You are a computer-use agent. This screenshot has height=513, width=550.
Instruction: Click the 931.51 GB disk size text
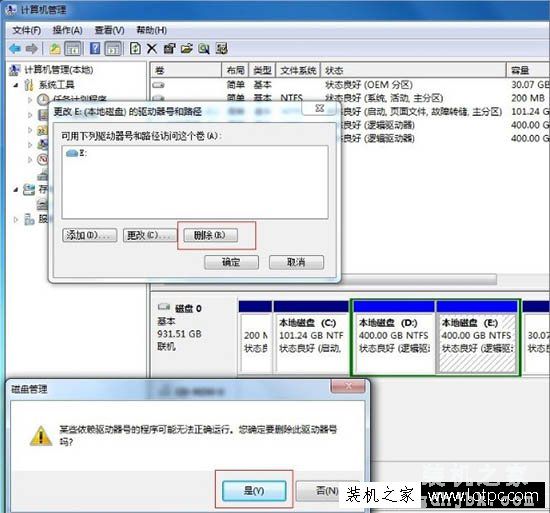point(179,334)
